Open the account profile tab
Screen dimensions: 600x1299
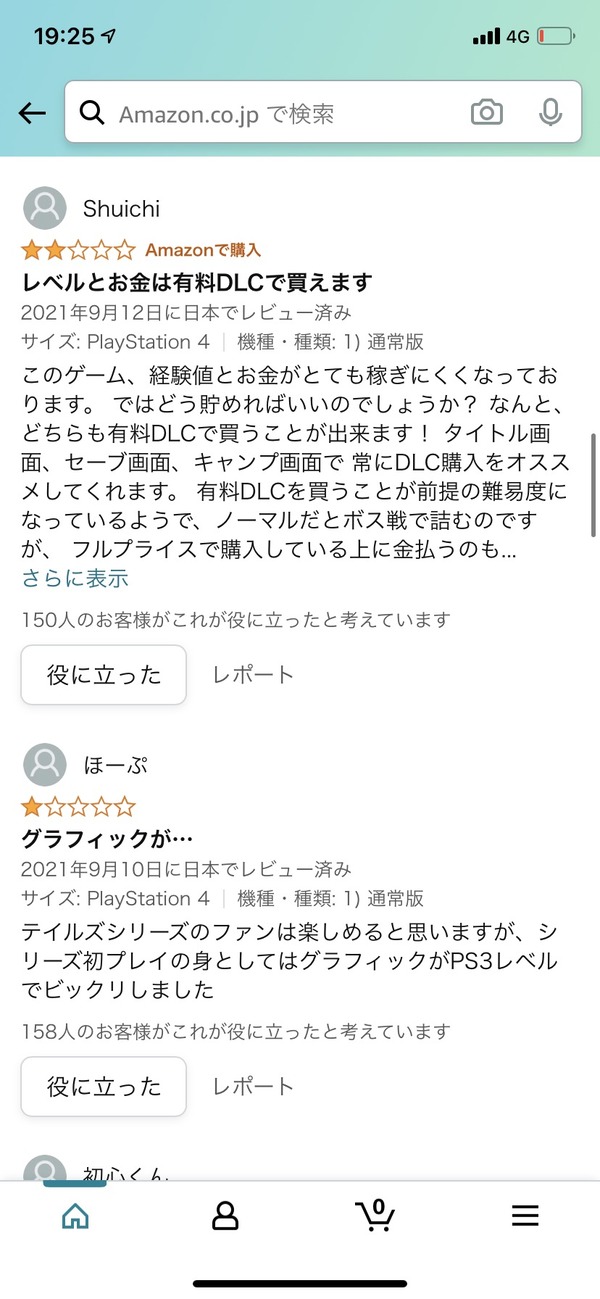(225, 1215)
